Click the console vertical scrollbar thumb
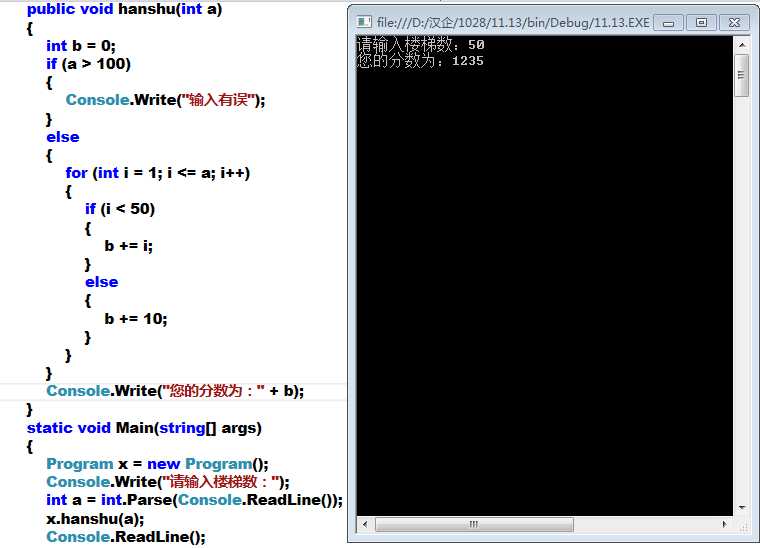This screenshot has height=548, width=760. [742, 76]
